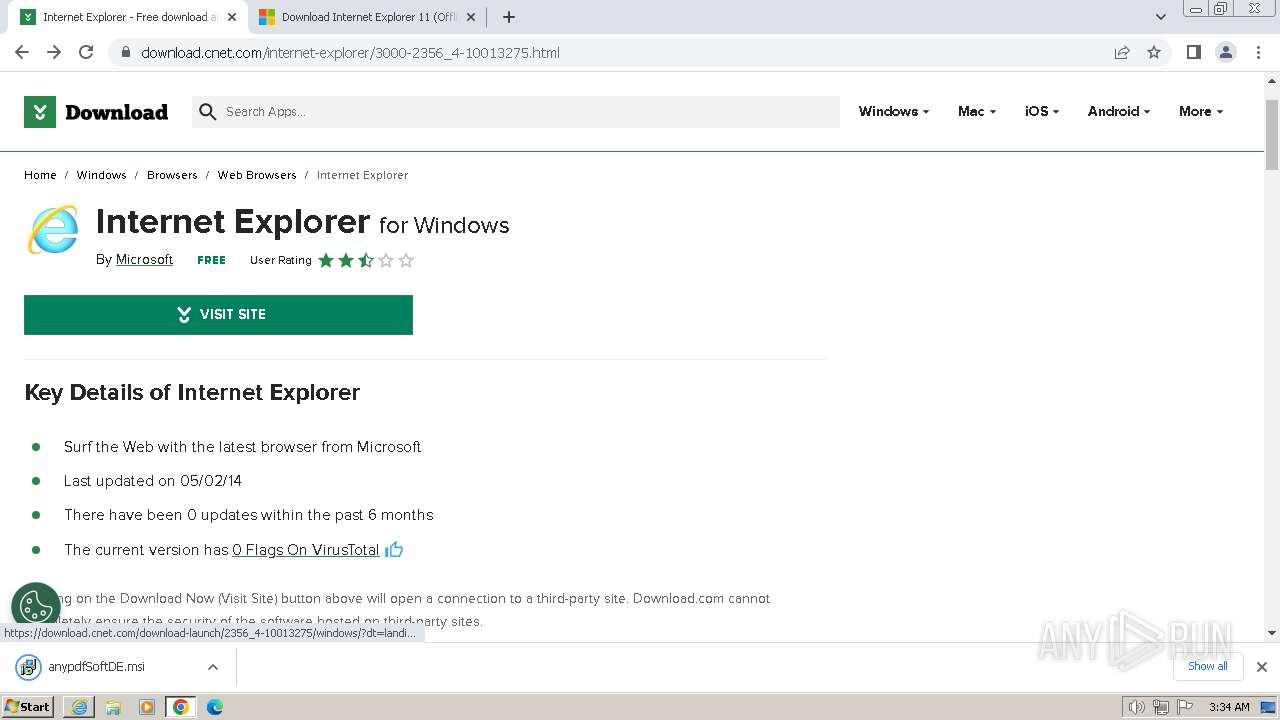This screenshot has width=1280, height=720.
Task: Open the Chrome profile avatar
Action: [x=1226, y=52]
